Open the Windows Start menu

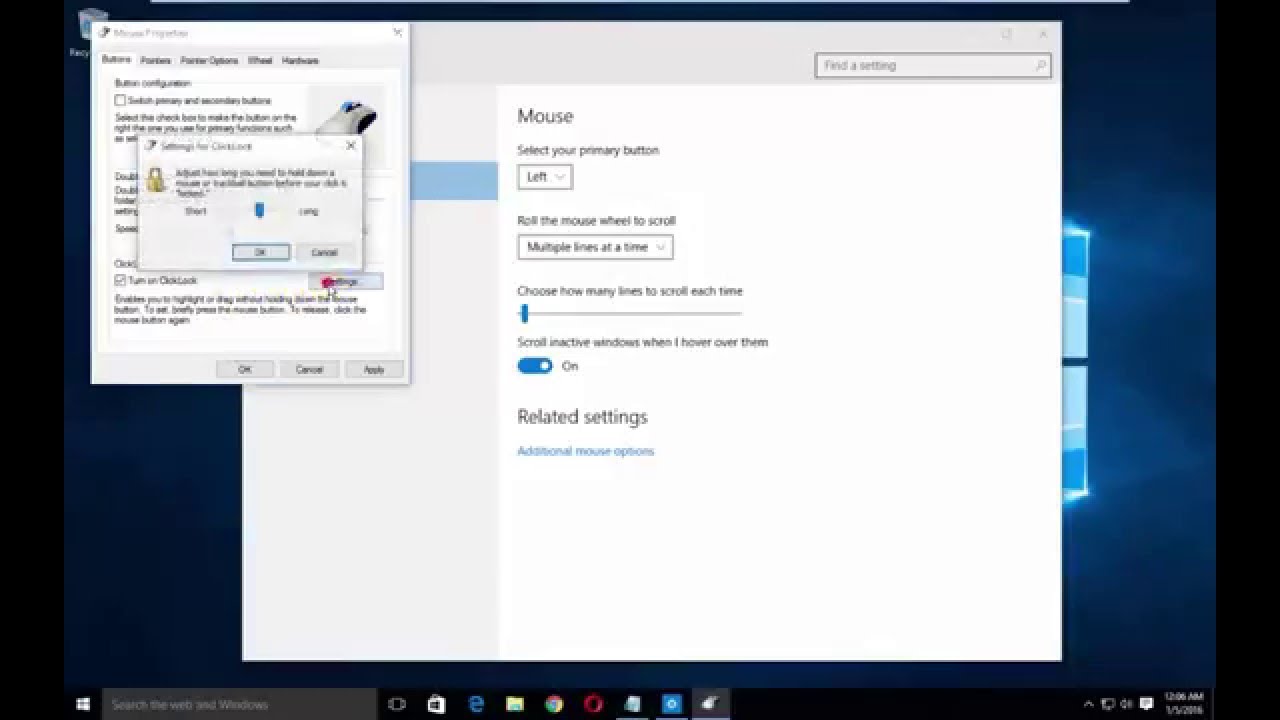coord(83,704)
